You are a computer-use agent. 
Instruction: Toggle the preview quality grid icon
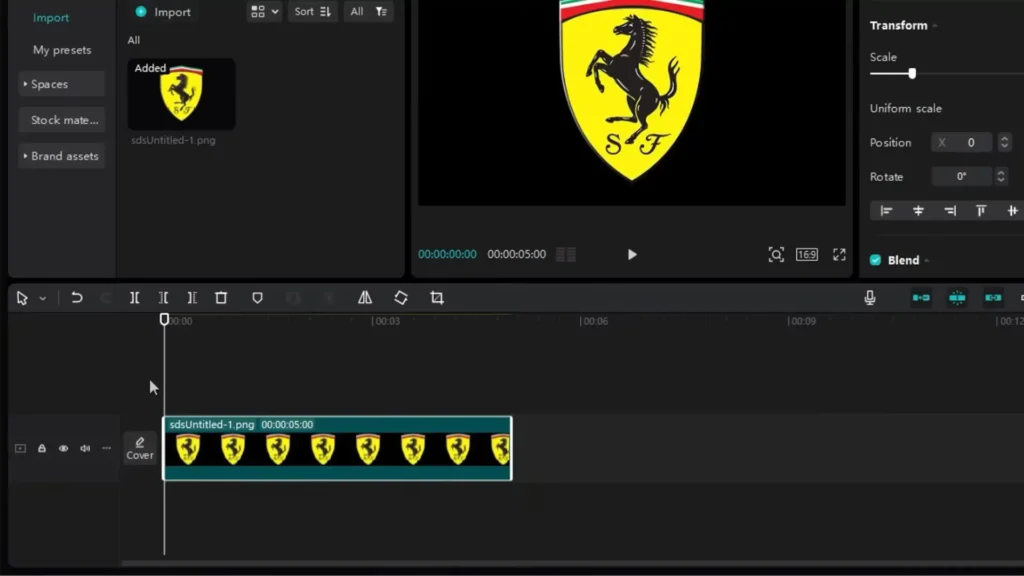(566, 255)
